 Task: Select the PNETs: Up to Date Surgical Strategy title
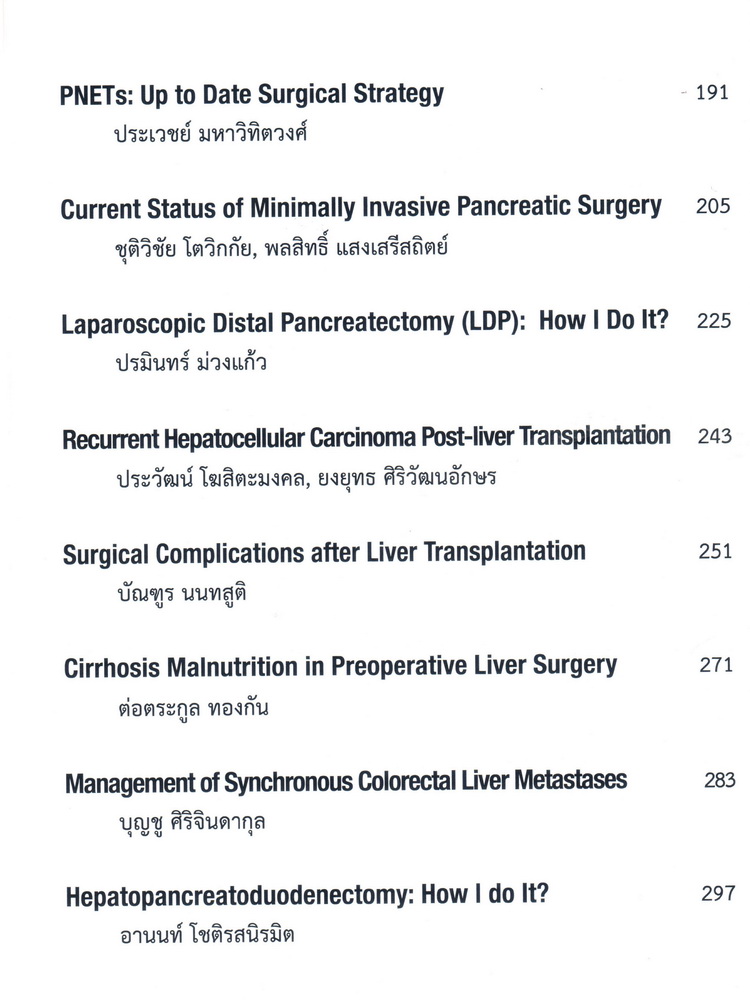(251, 95)
